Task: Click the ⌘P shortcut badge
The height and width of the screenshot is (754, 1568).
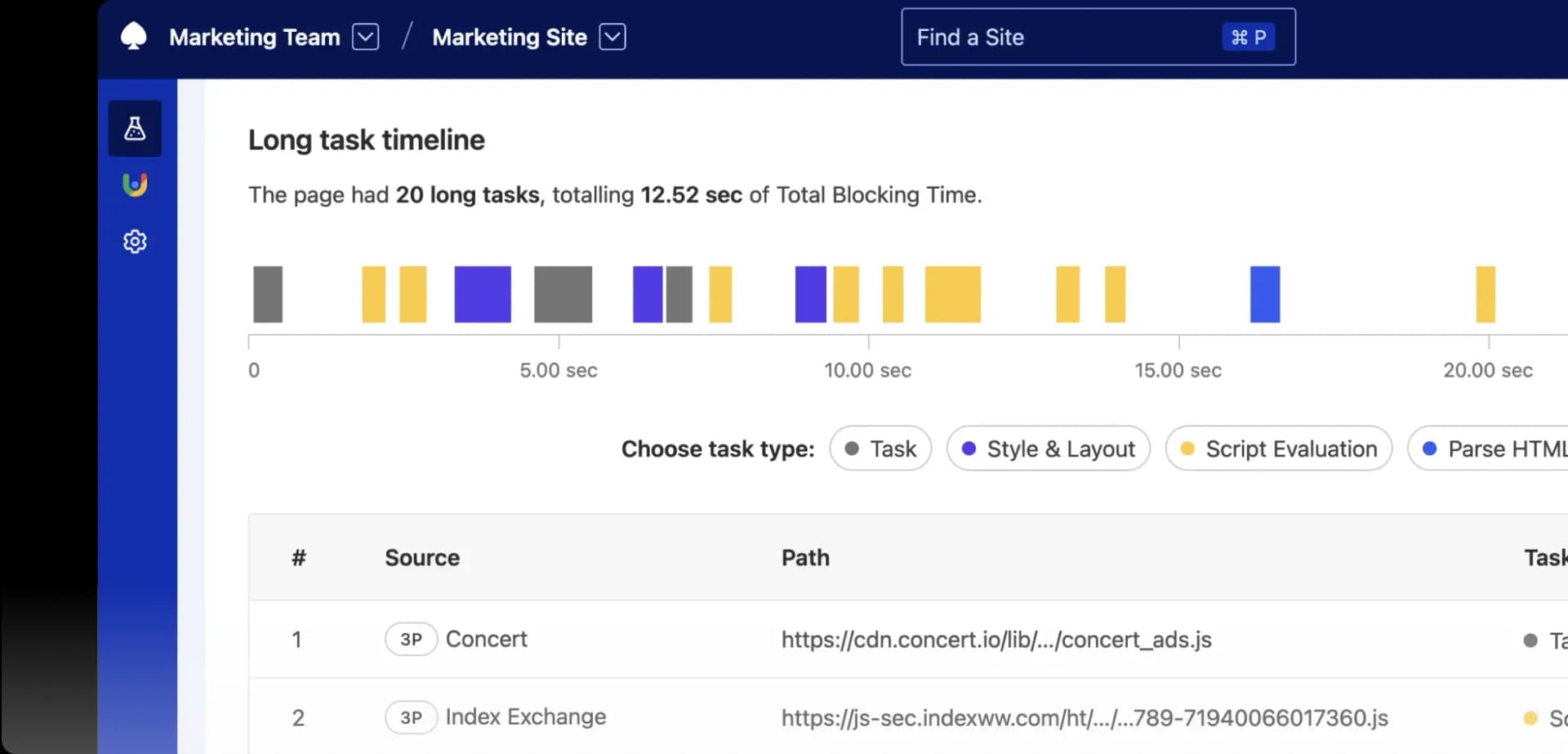Action: pos(1248,37)
